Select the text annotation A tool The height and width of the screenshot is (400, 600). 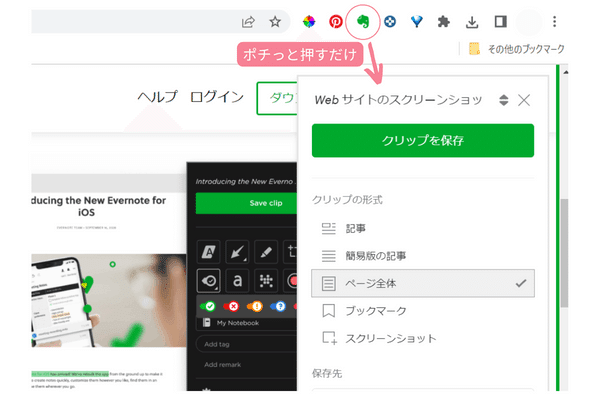208,252
